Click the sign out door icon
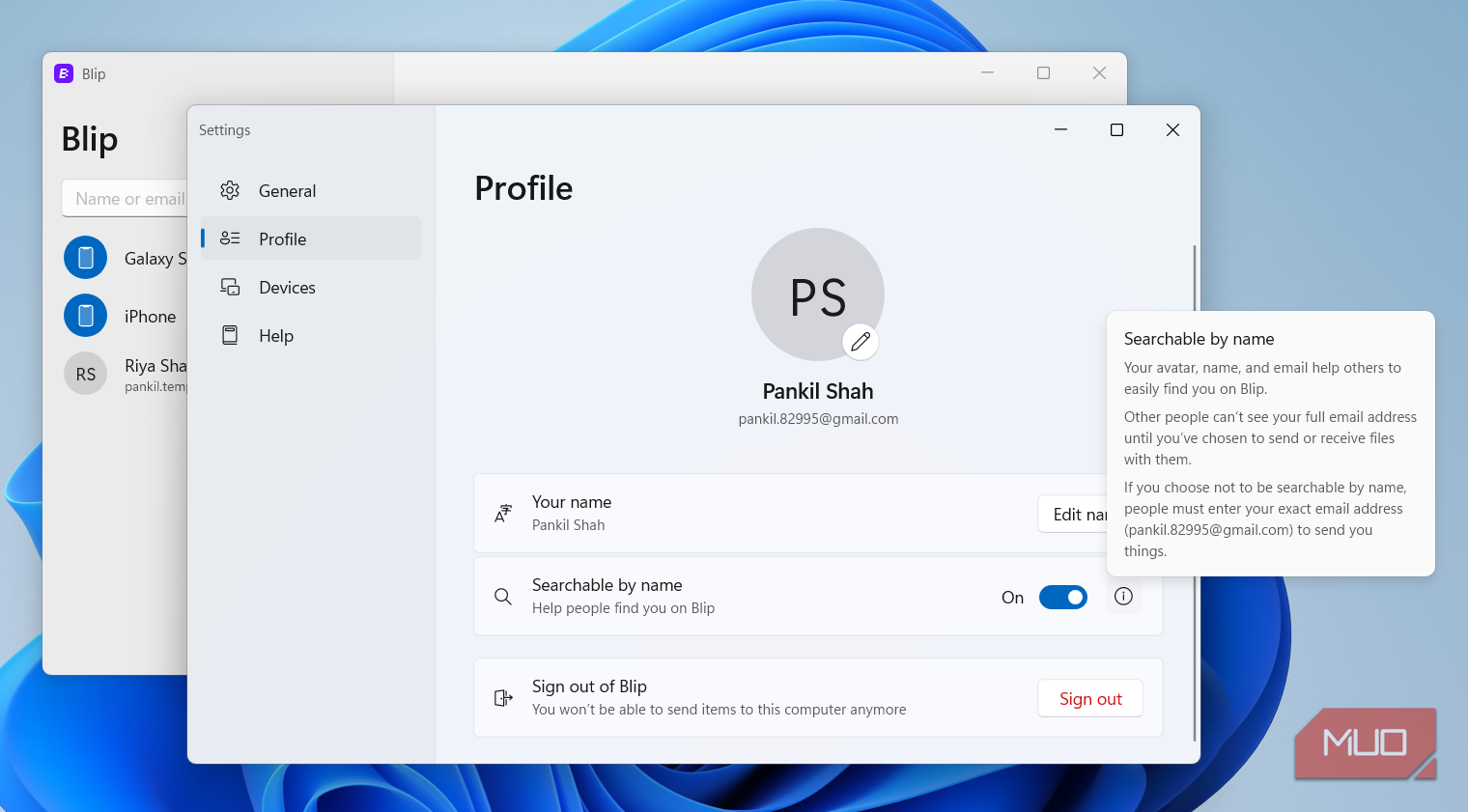Viewport: 1468px width, 812px height. [503, 698]
